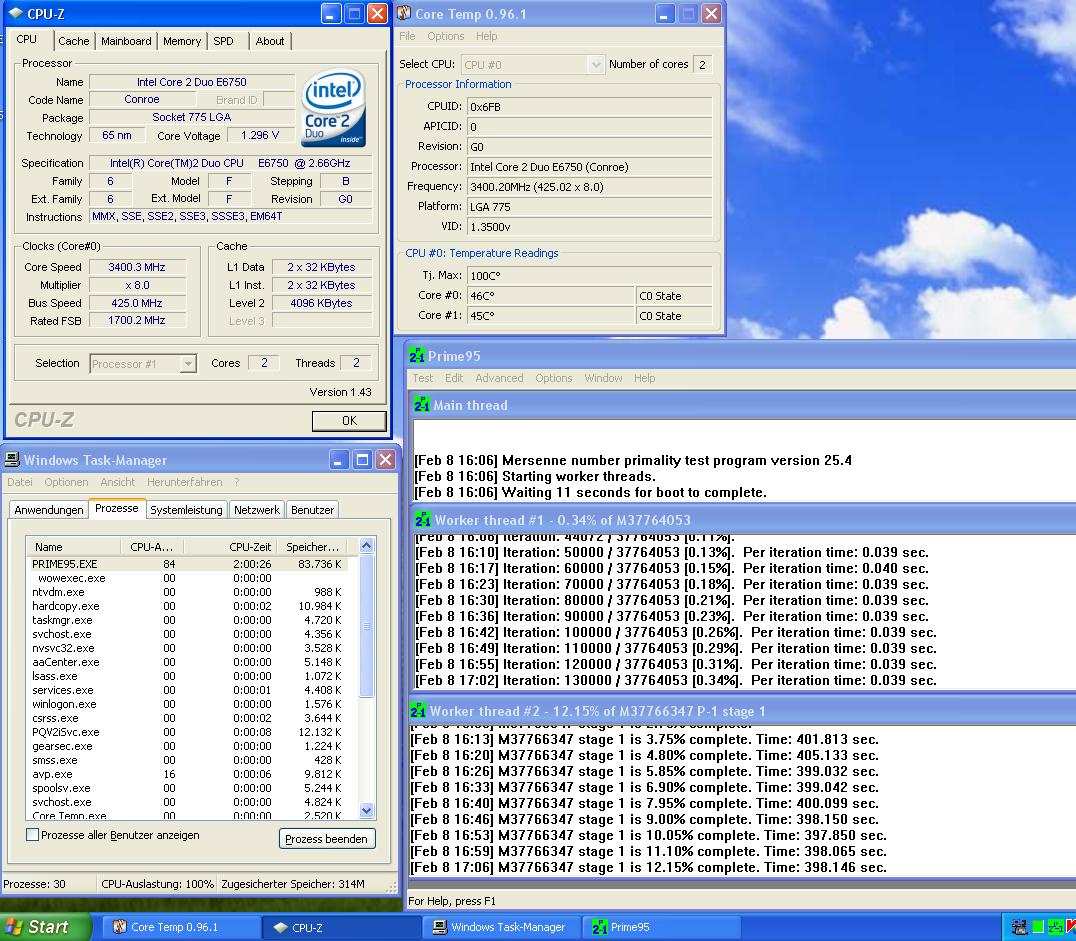Open the Help menu in Core Temp
Screen dimensions: 1076x941
(x=487, y=36)
